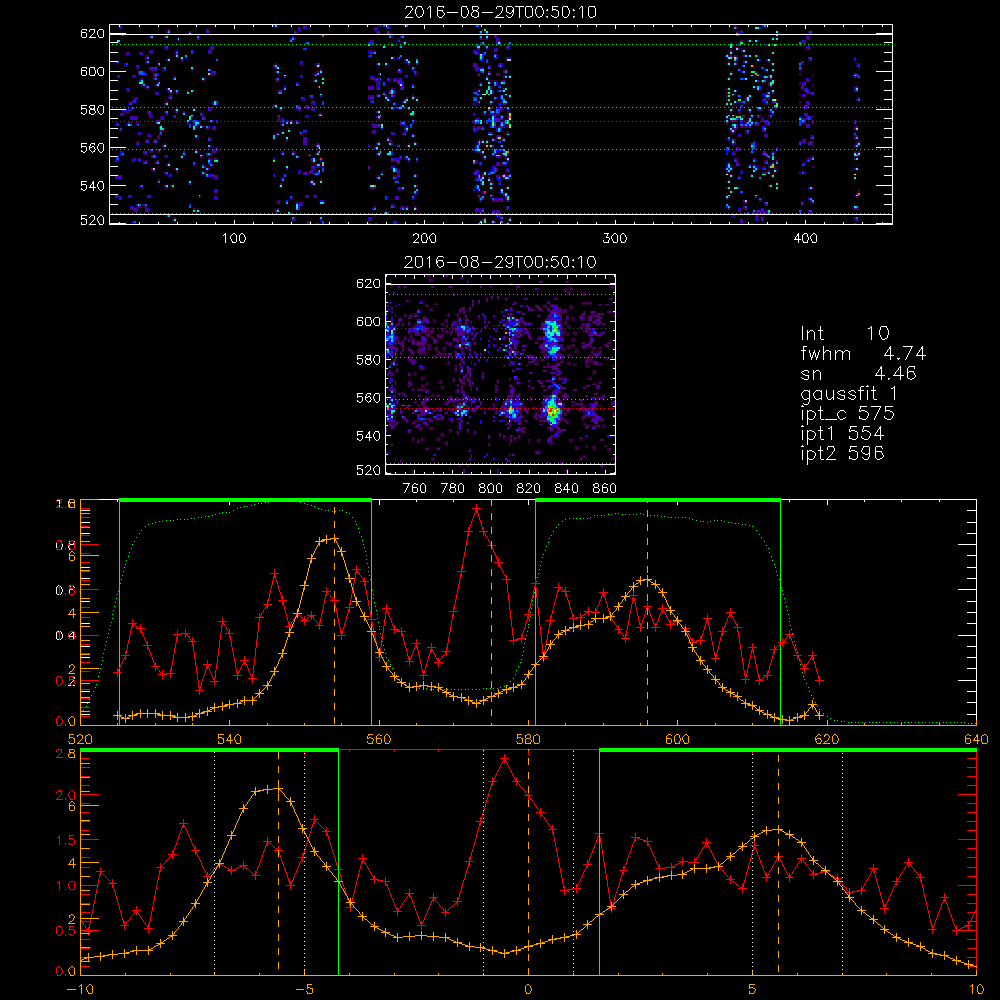
Task: Click x-axis label 560 of the upper profile plot
Action: (x=379, y=739)
